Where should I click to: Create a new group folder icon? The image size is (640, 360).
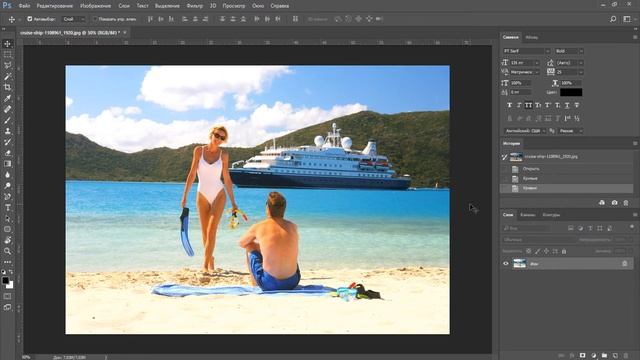[604, 356]
